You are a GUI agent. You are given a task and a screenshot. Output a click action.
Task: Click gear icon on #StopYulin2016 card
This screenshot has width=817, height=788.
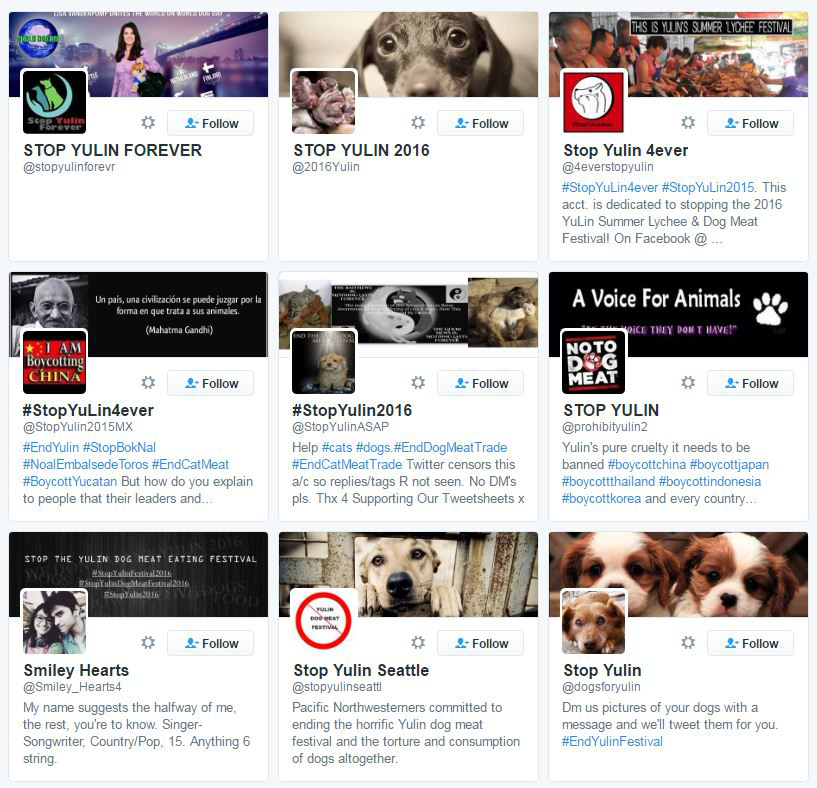coord(418,383)
